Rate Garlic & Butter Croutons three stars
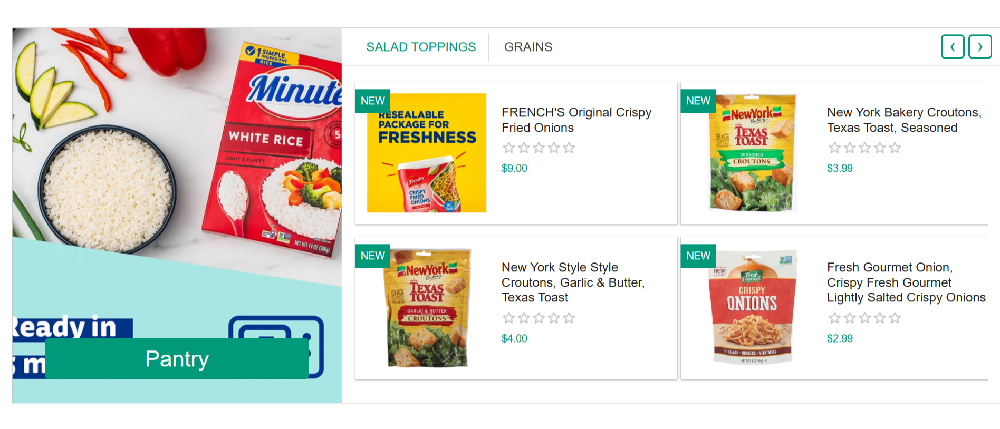 [539, 318]
